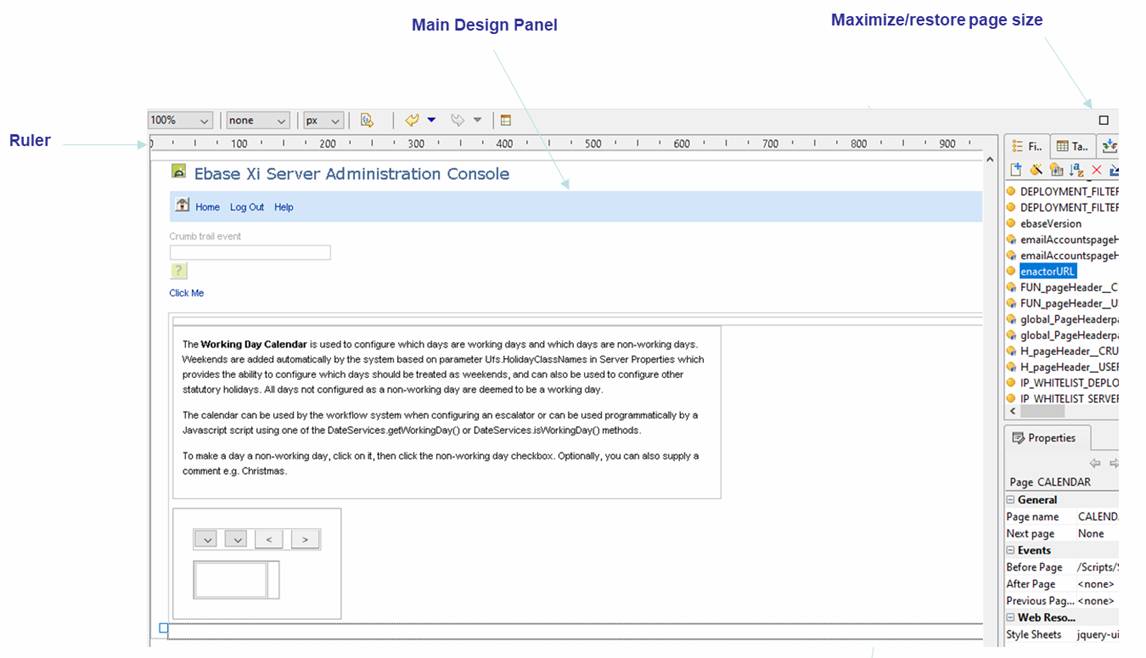Open the 'none' dropdown in toolbar
The height and width of the screenshot is (658, 1146).
258,120
